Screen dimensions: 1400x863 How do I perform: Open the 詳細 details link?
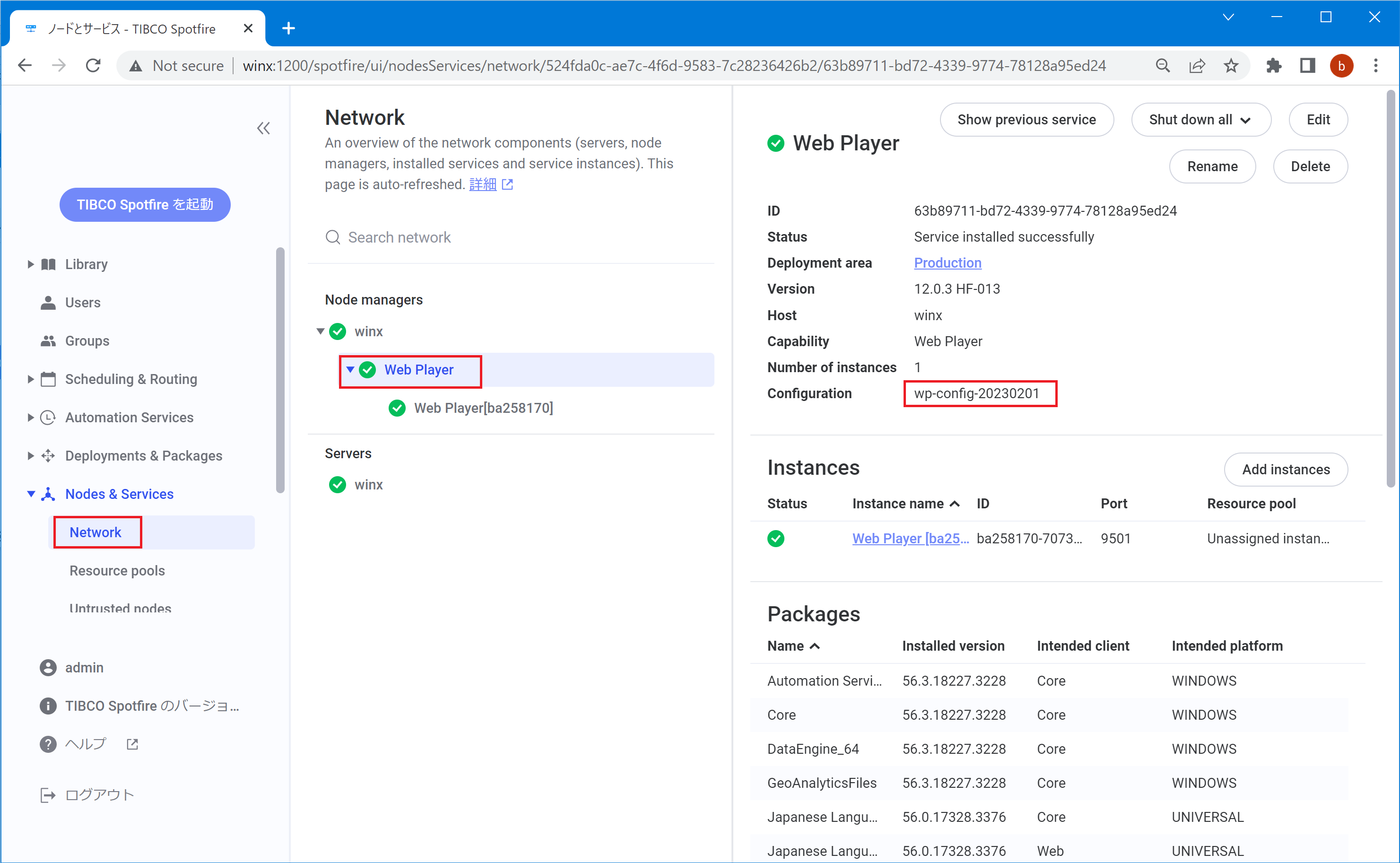click(x=483, y=184)
